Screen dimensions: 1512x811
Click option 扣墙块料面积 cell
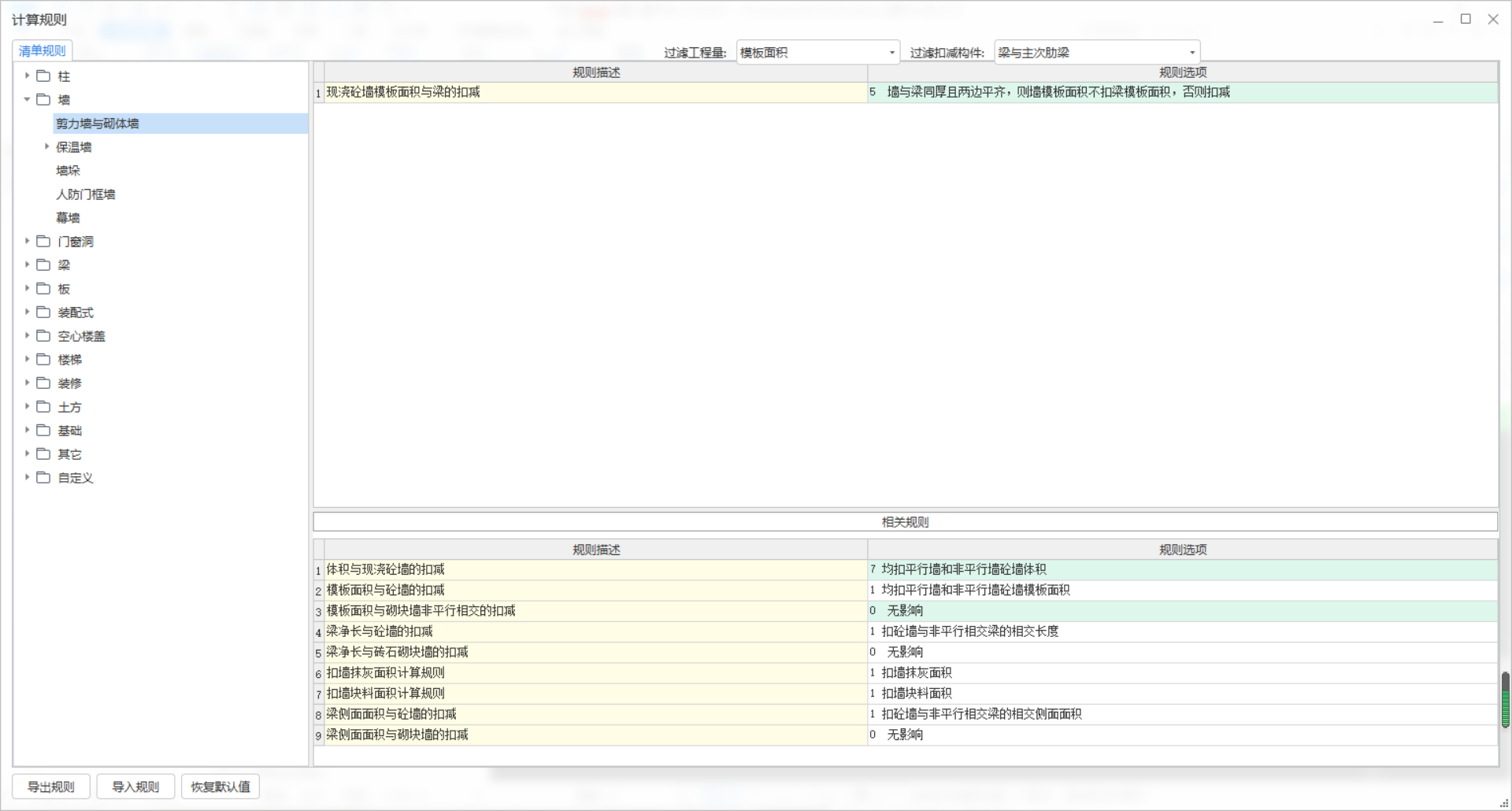pos(1182,694)
